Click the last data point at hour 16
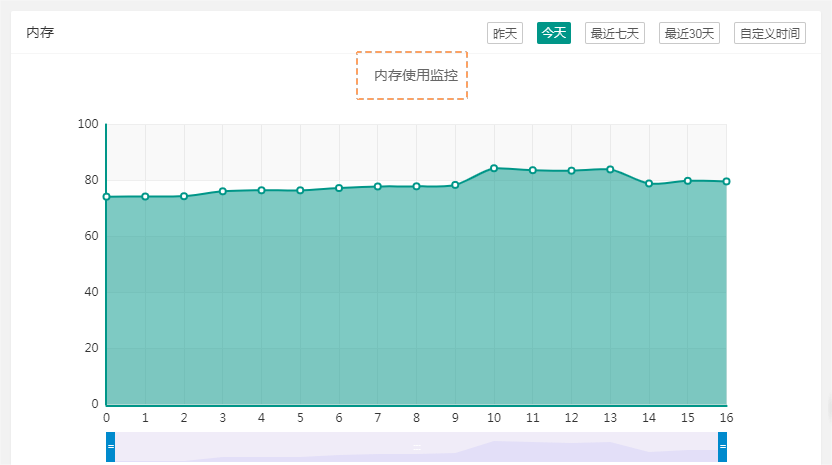832x465 pixels. tap(726, 181)
